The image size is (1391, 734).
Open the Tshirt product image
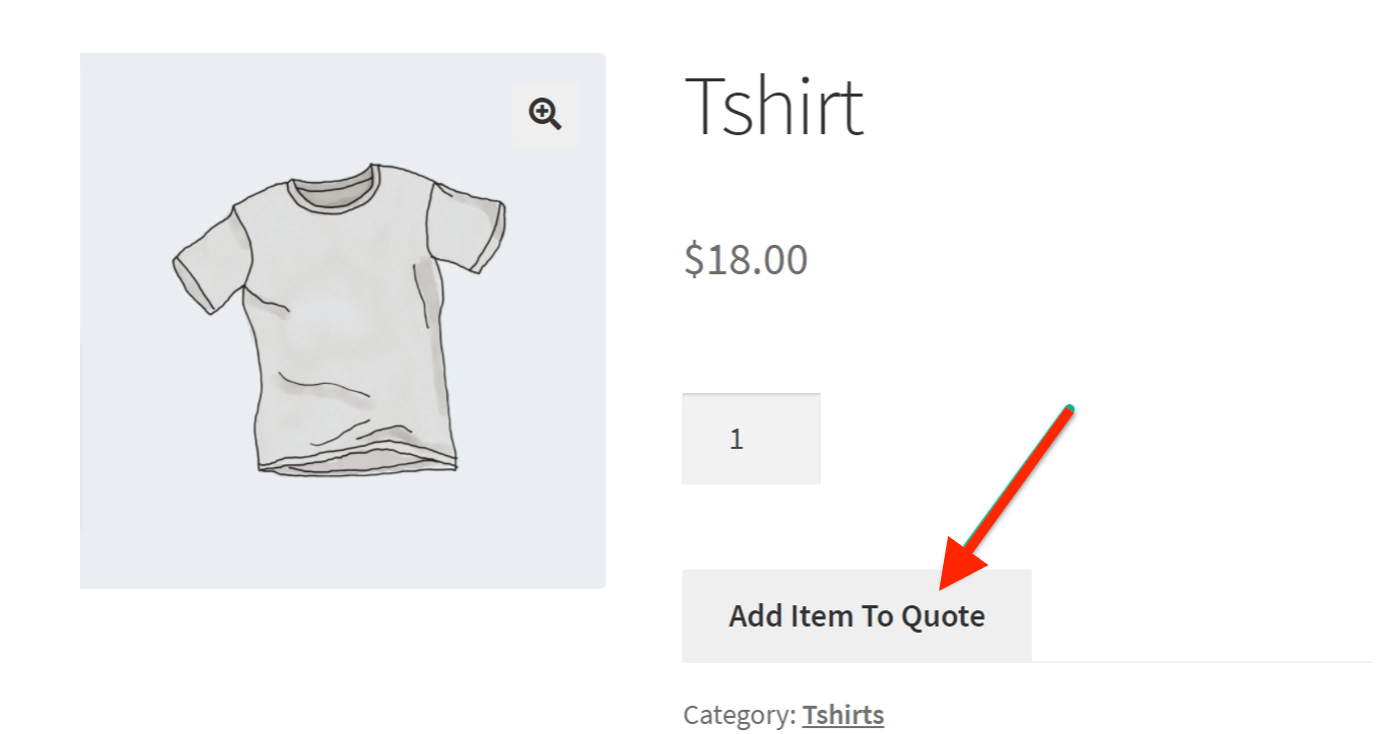point(342,320)
